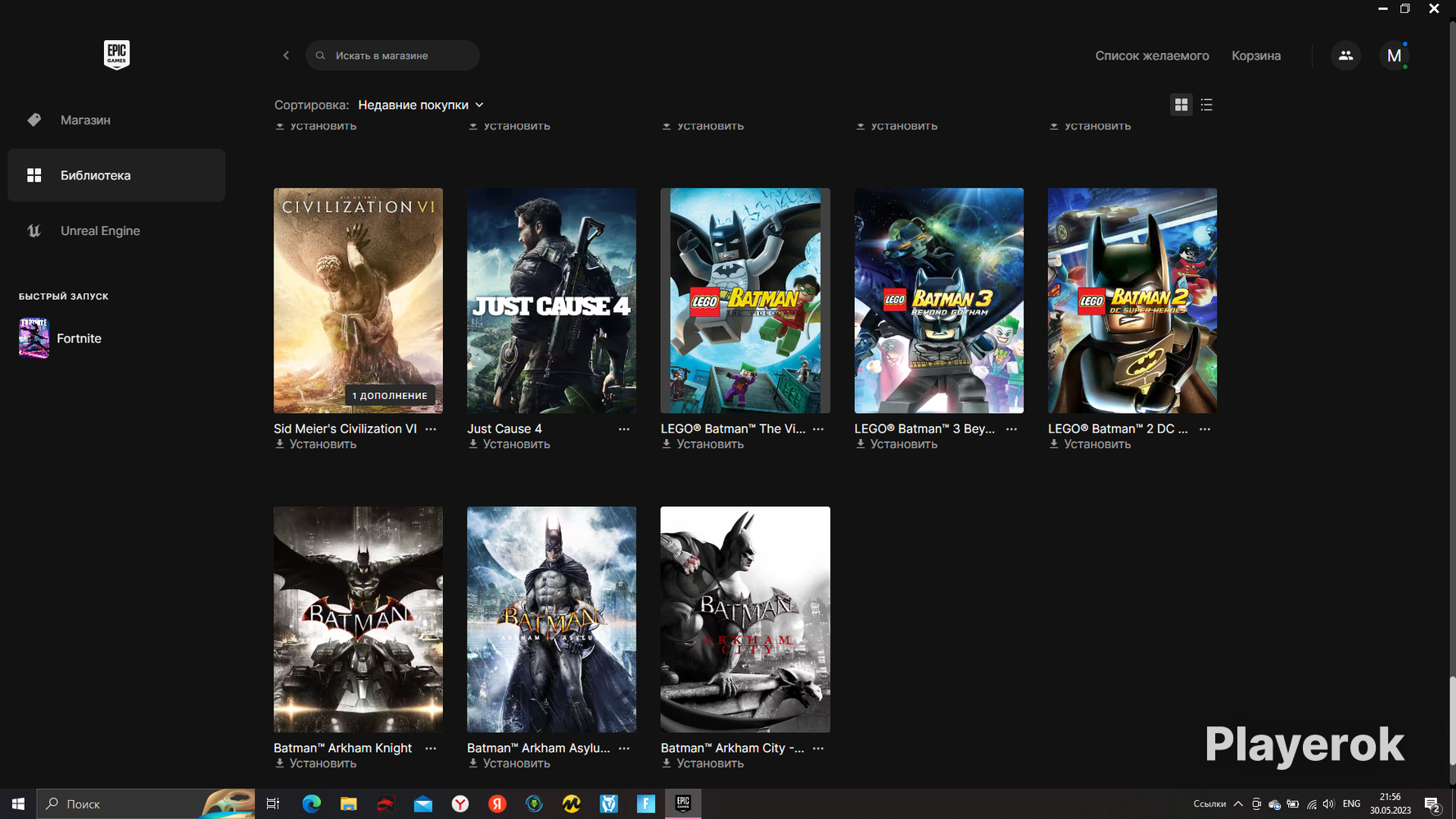Open the Mail app on the taskbar
This screenshot has width=1456, height=819.
pos(423,804)
